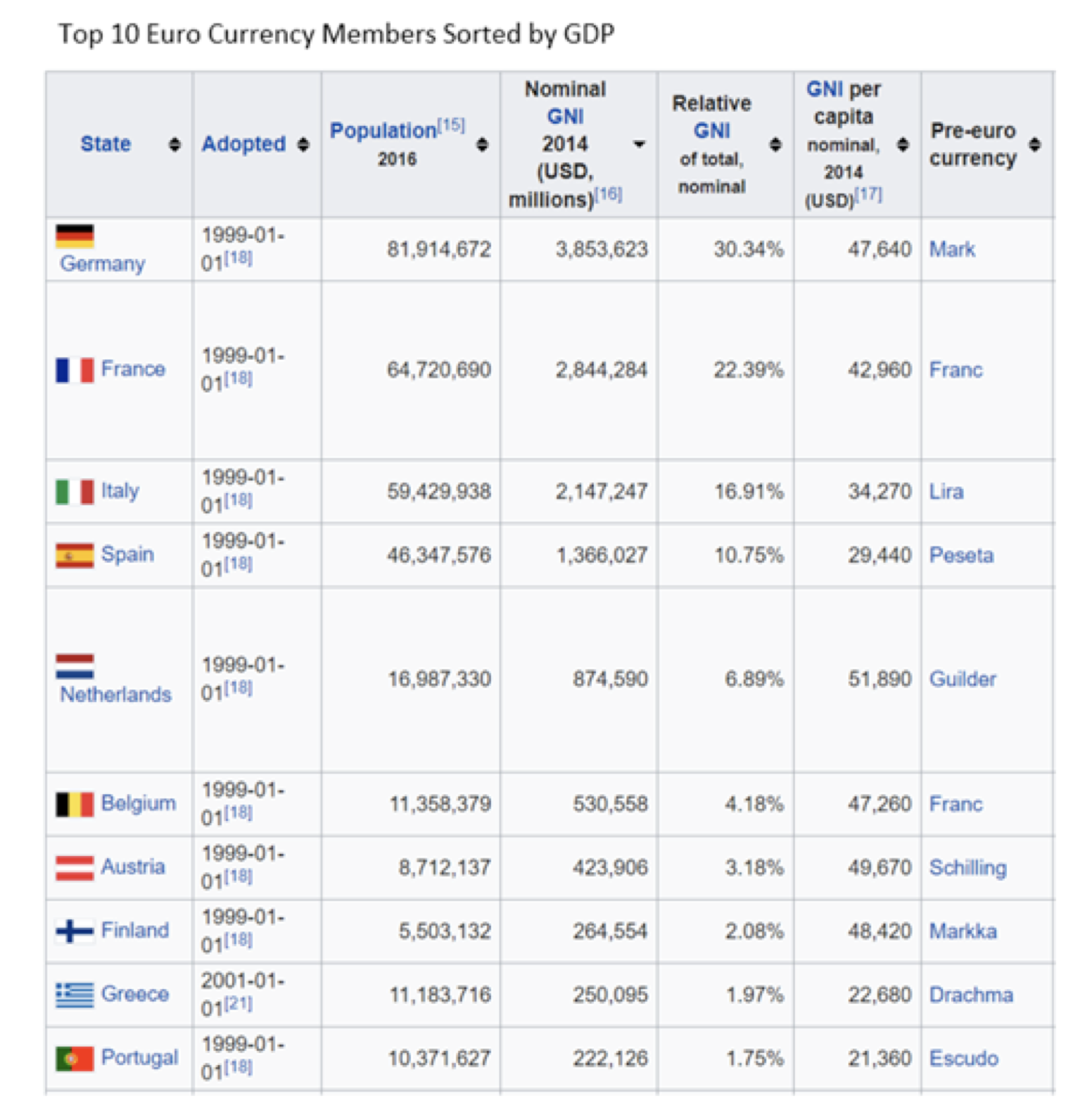
Task: Open the Guilder currency link
Action: pyautogui.click(x=963, y=679)
